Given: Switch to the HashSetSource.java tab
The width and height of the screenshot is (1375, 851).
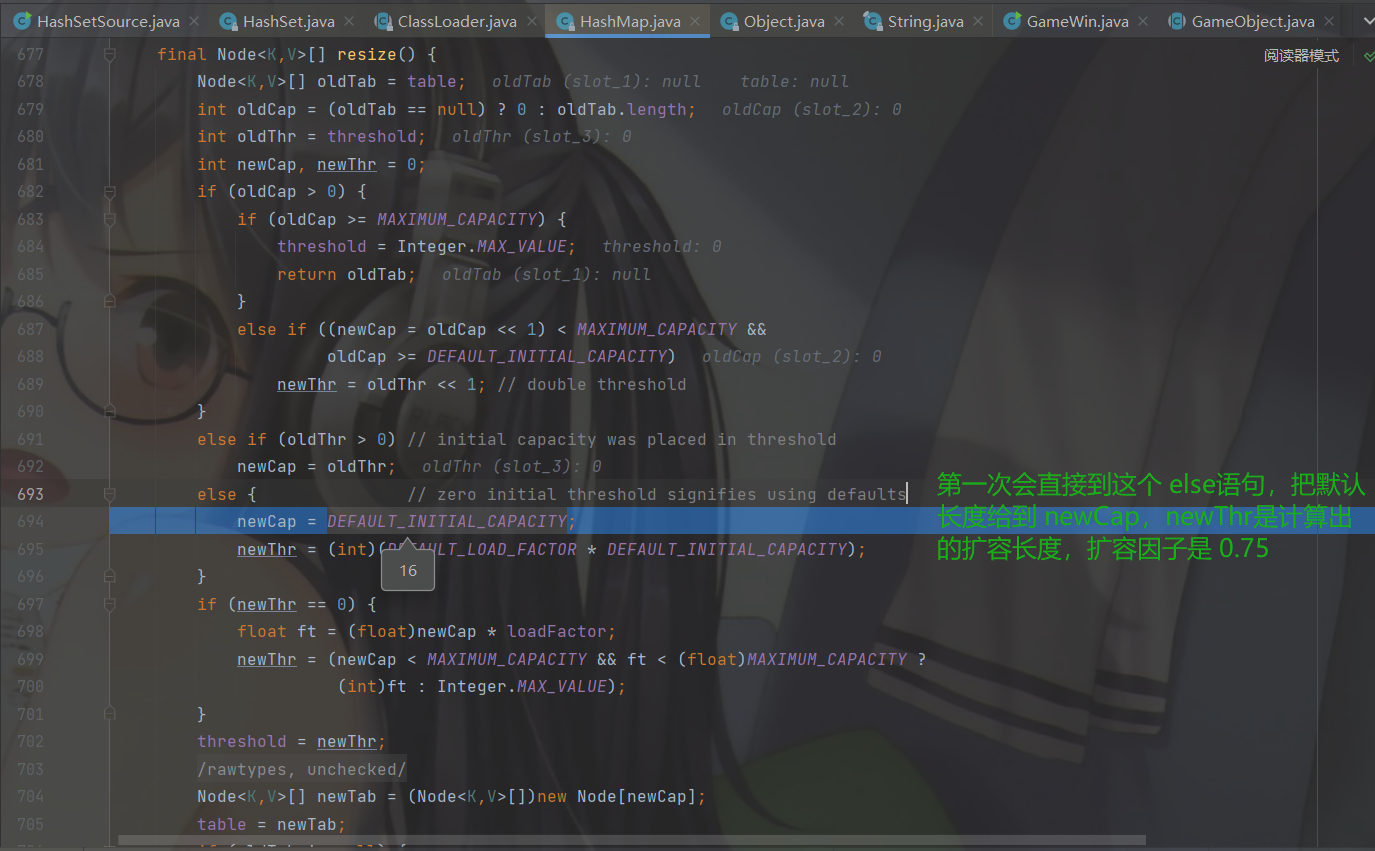Looking at the screenshot, I should click(108, 21).
